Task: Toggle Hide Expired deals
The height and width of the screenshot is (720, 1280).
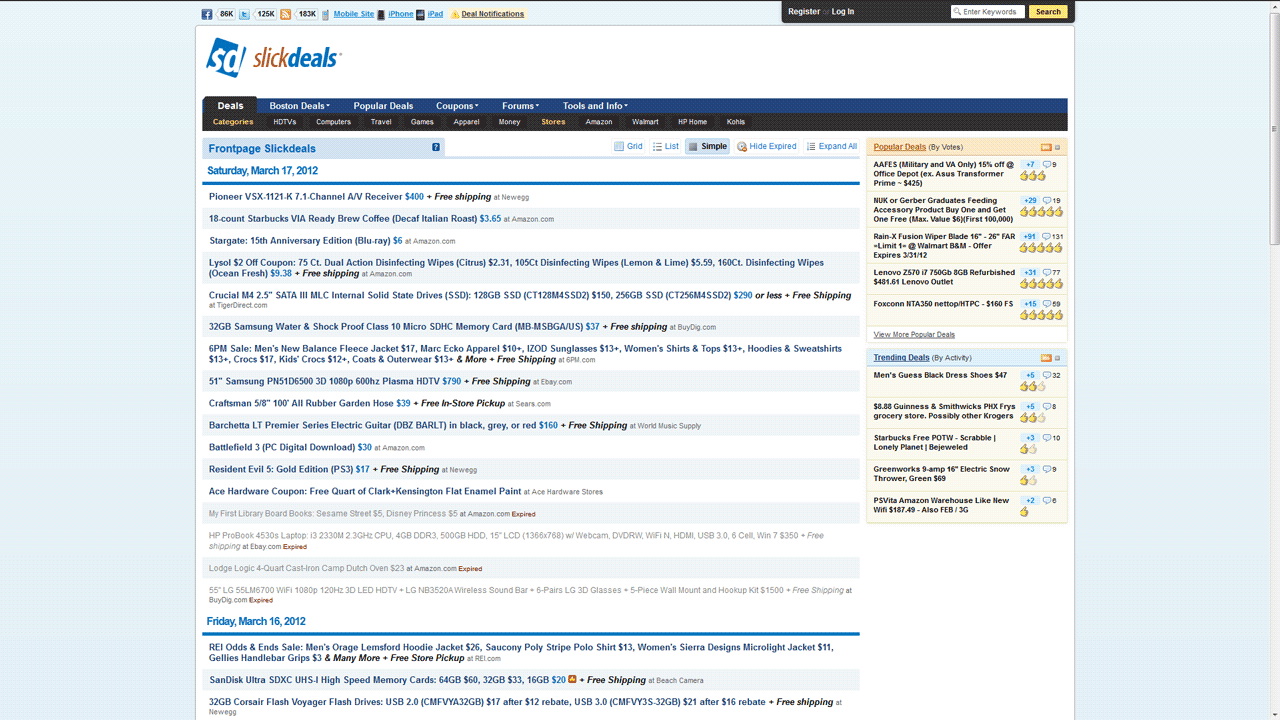Action: click(x=767, y=146)
